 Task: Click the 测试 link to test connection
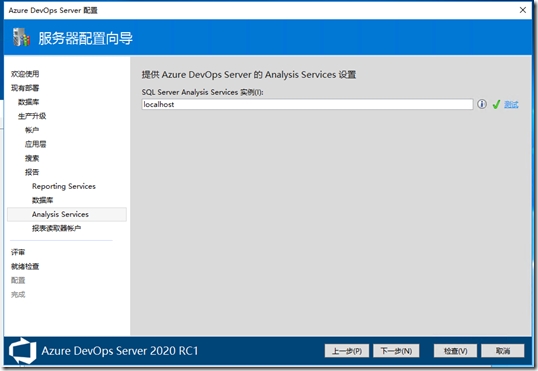click(511, 104)
